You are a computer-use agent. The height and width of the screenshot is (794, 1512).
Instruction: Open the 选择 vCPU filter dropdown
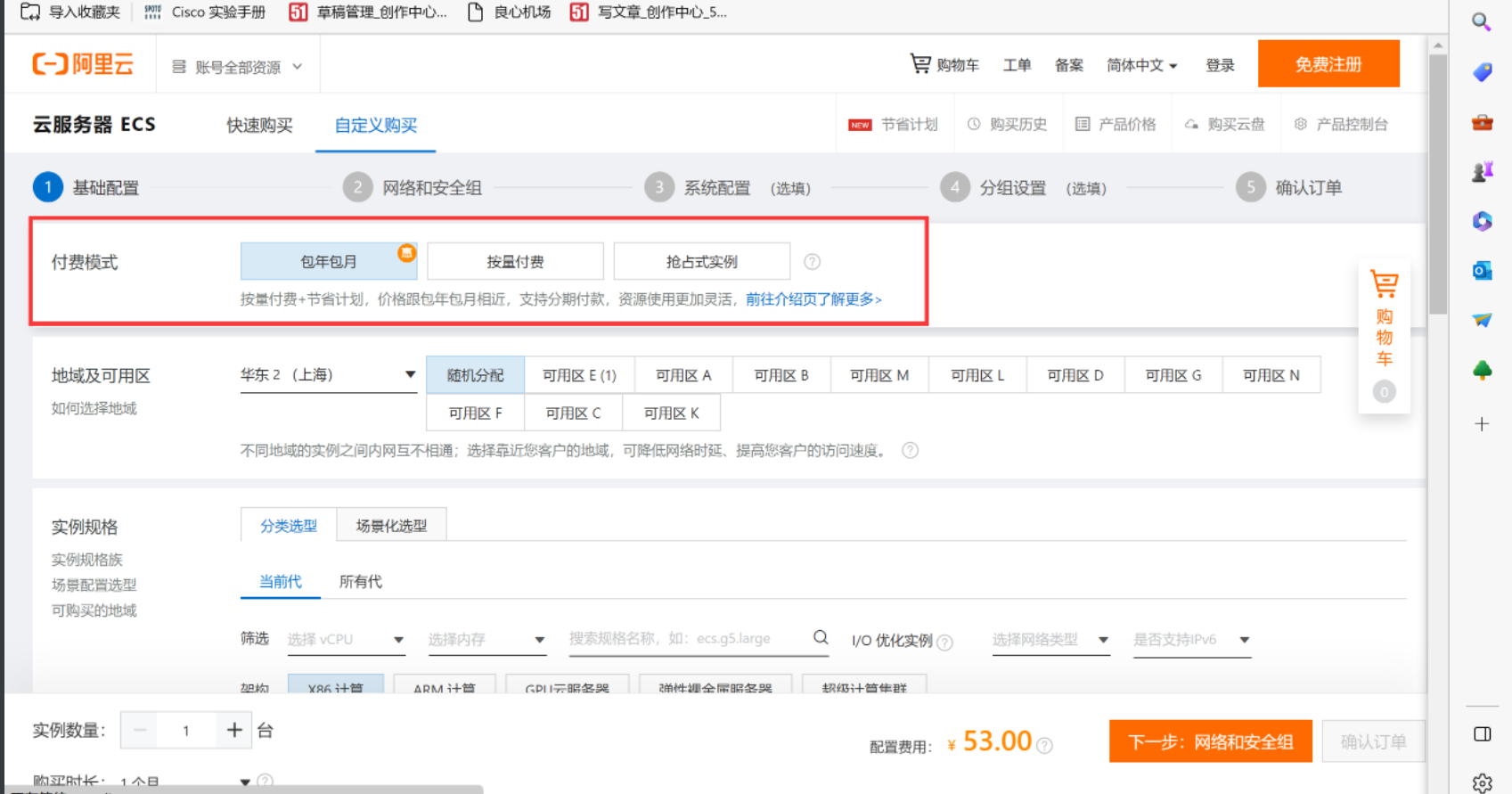[346, 639]
